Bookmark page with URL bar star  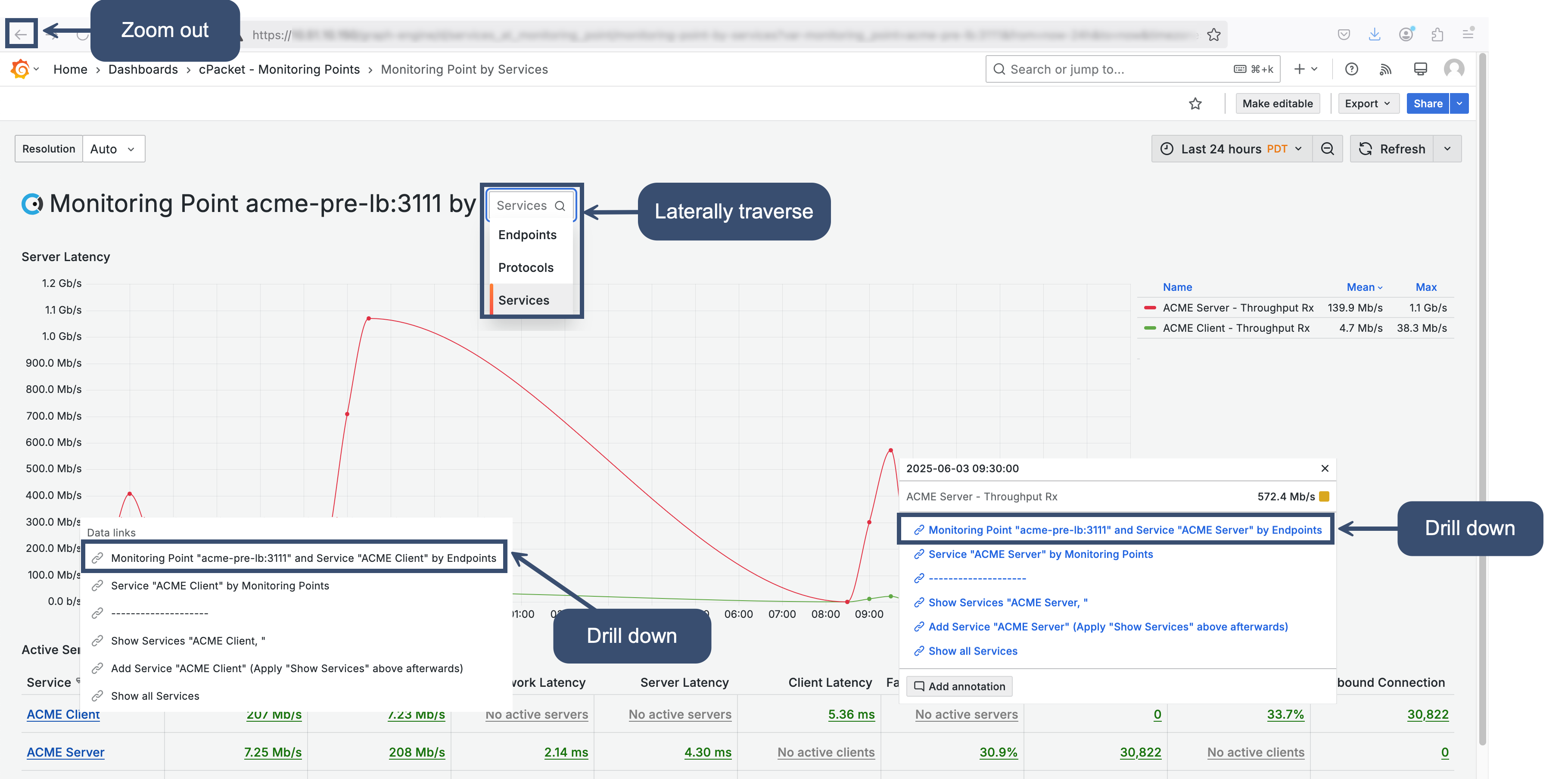1214,35
